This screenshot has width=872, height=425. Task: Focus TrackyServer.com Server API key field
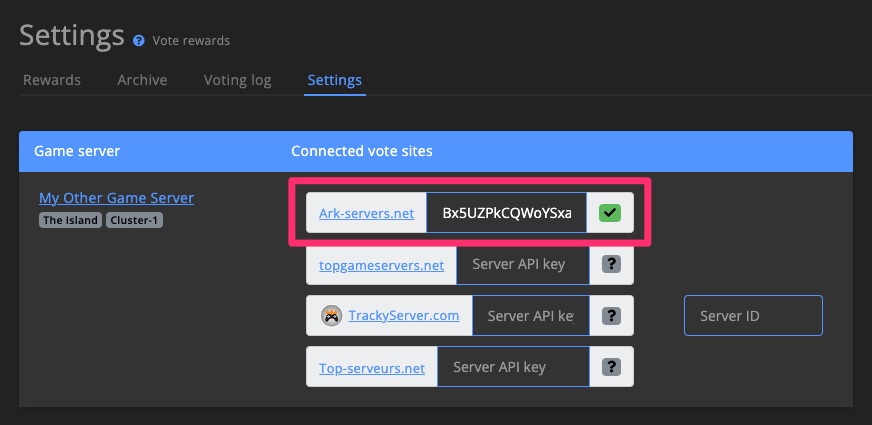[x=531, y=315]
